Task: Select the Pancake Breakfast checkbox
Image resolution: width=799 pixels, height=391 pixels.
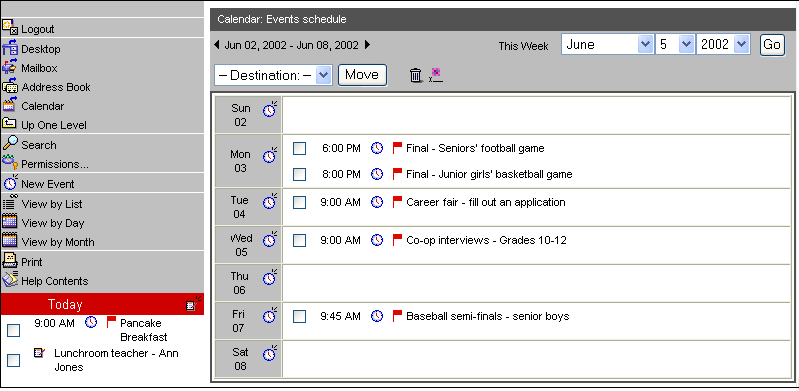Action: coord(14,330)
